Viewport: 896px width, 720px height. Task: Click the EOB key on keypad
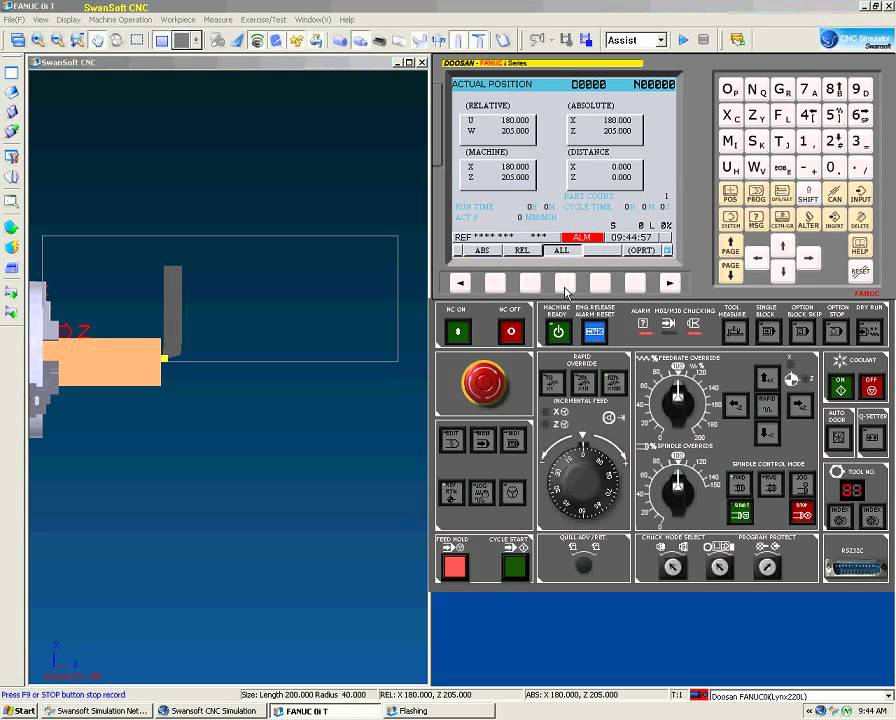click(782, 168)
